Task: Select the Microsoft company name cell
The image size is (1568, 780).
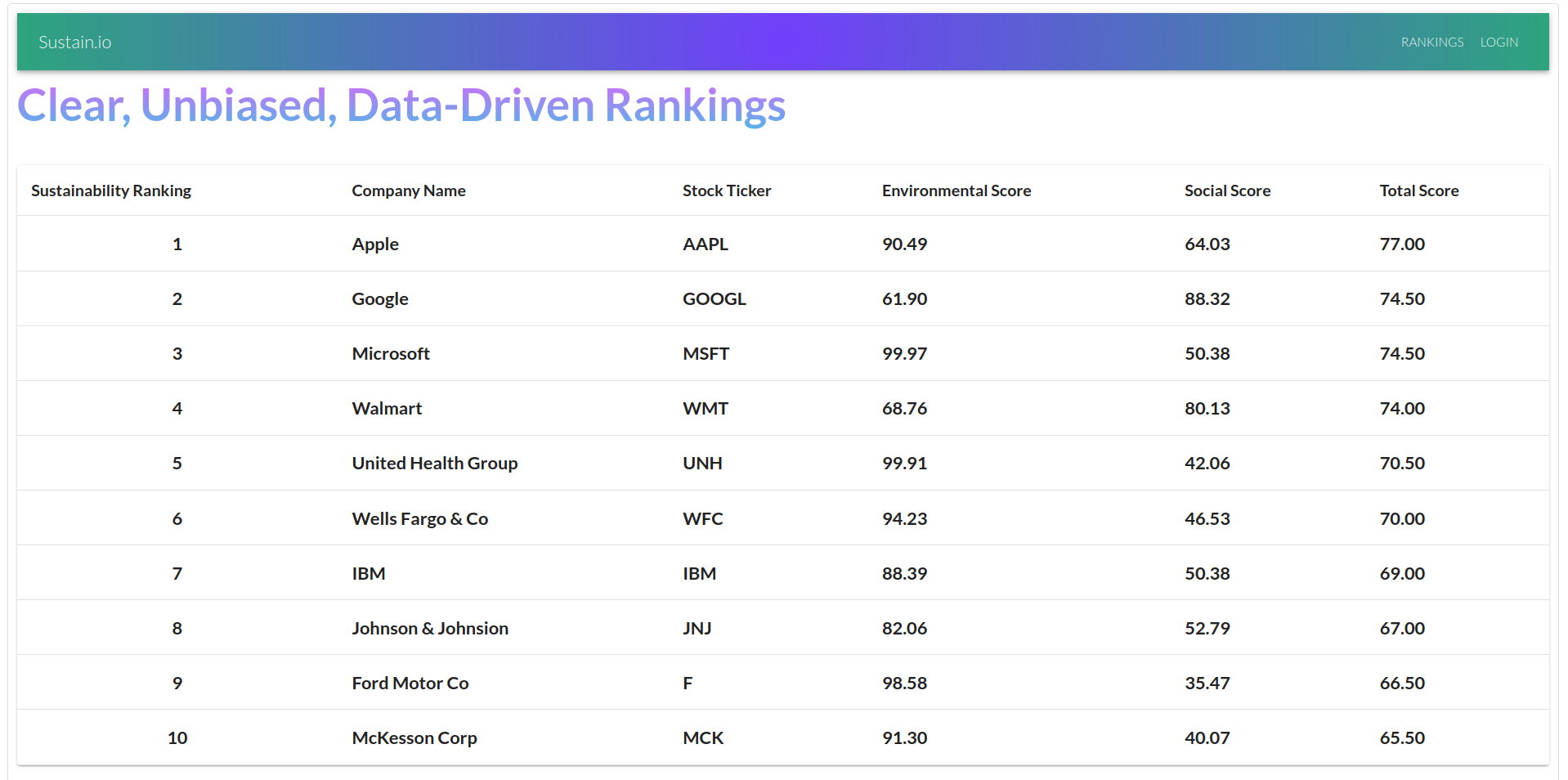Action: [391, 354]
